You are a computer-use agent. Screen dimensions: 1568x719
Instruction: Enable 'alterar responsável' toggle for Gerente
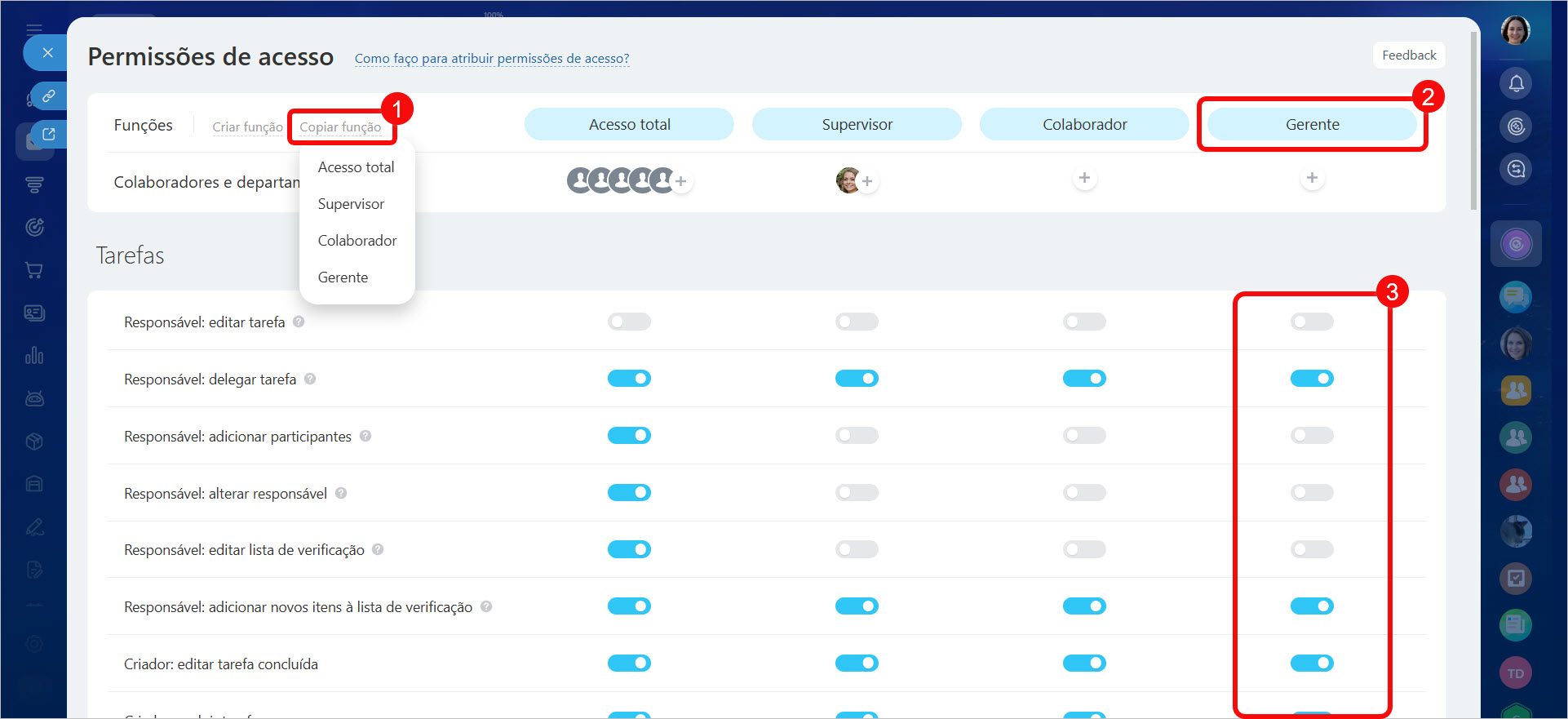[x=1312, y=493]
